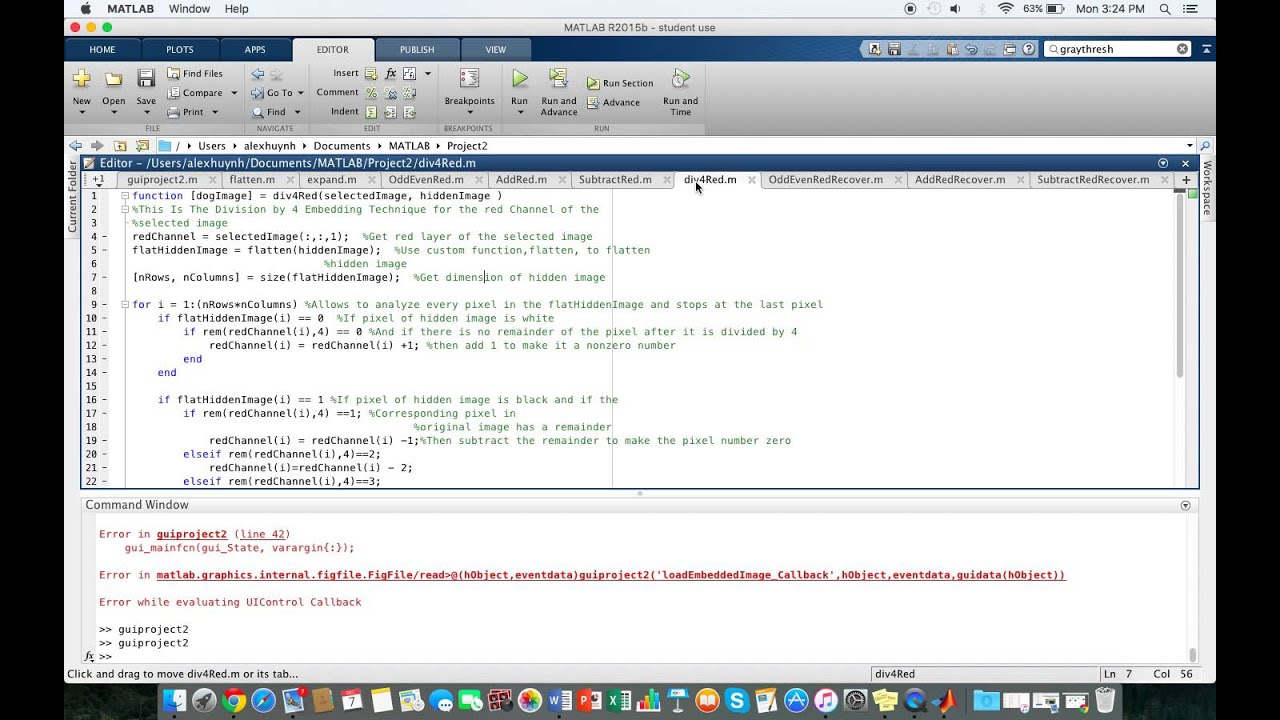Collapse the for loop fold marker on line 9
This screenshot has width=1280, height=720.
coord(124,305)
